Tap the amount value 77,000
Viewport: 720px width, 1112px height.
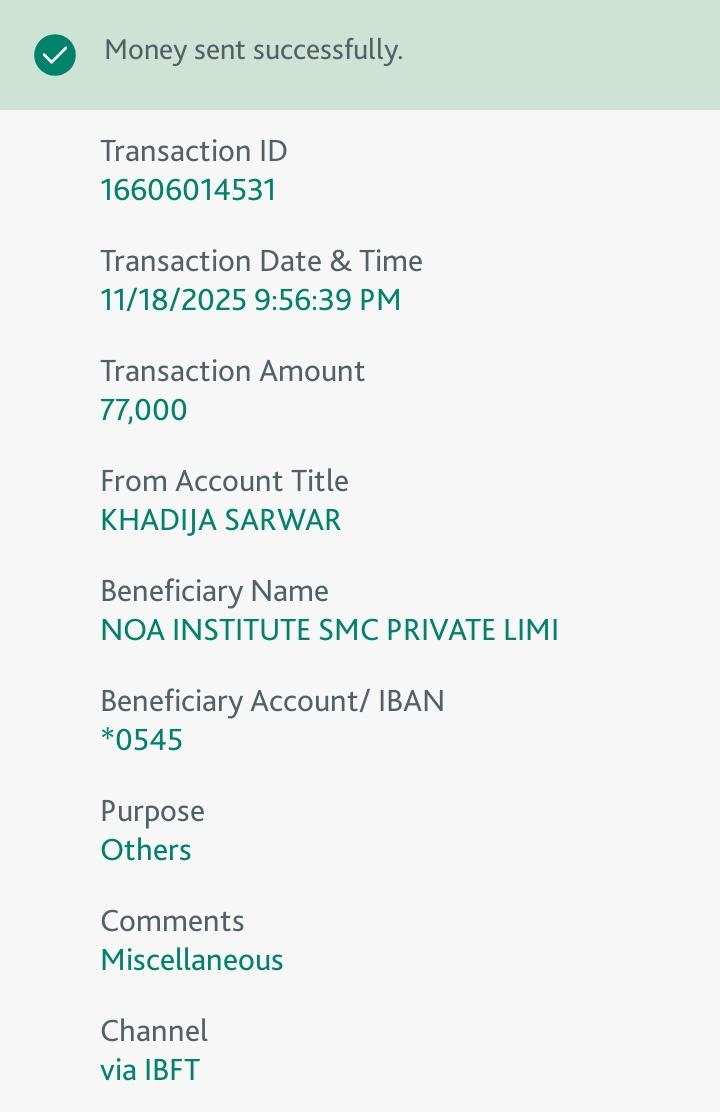point(144,410)
